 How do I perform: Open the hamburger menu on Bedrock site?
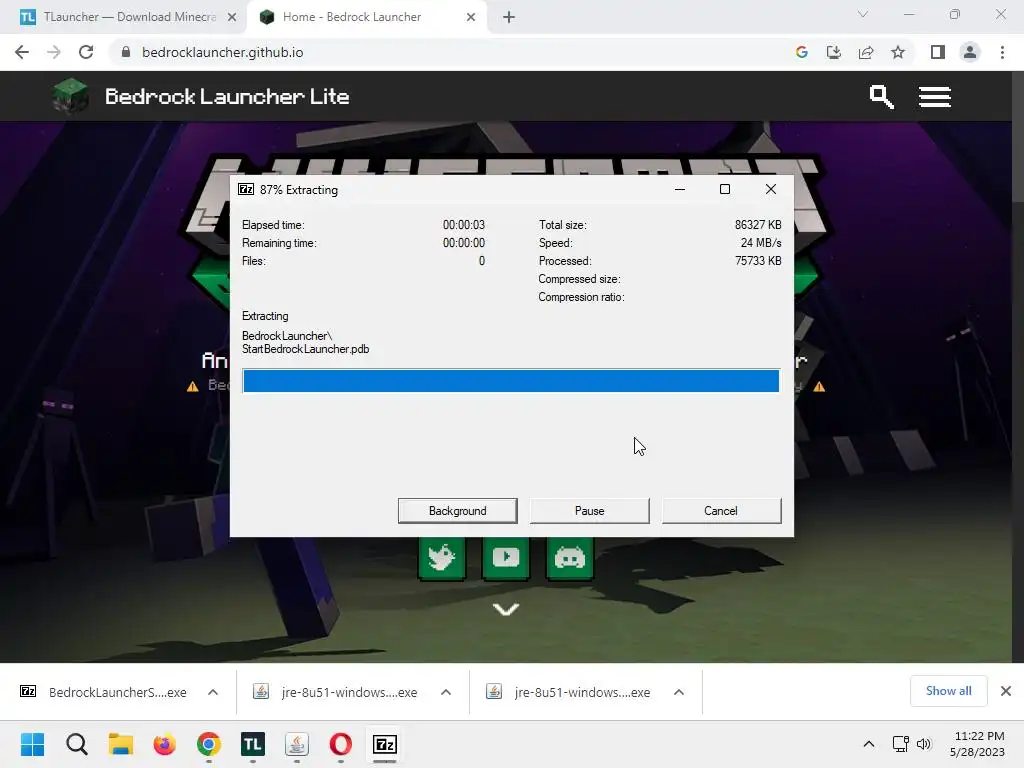[935, 97]
